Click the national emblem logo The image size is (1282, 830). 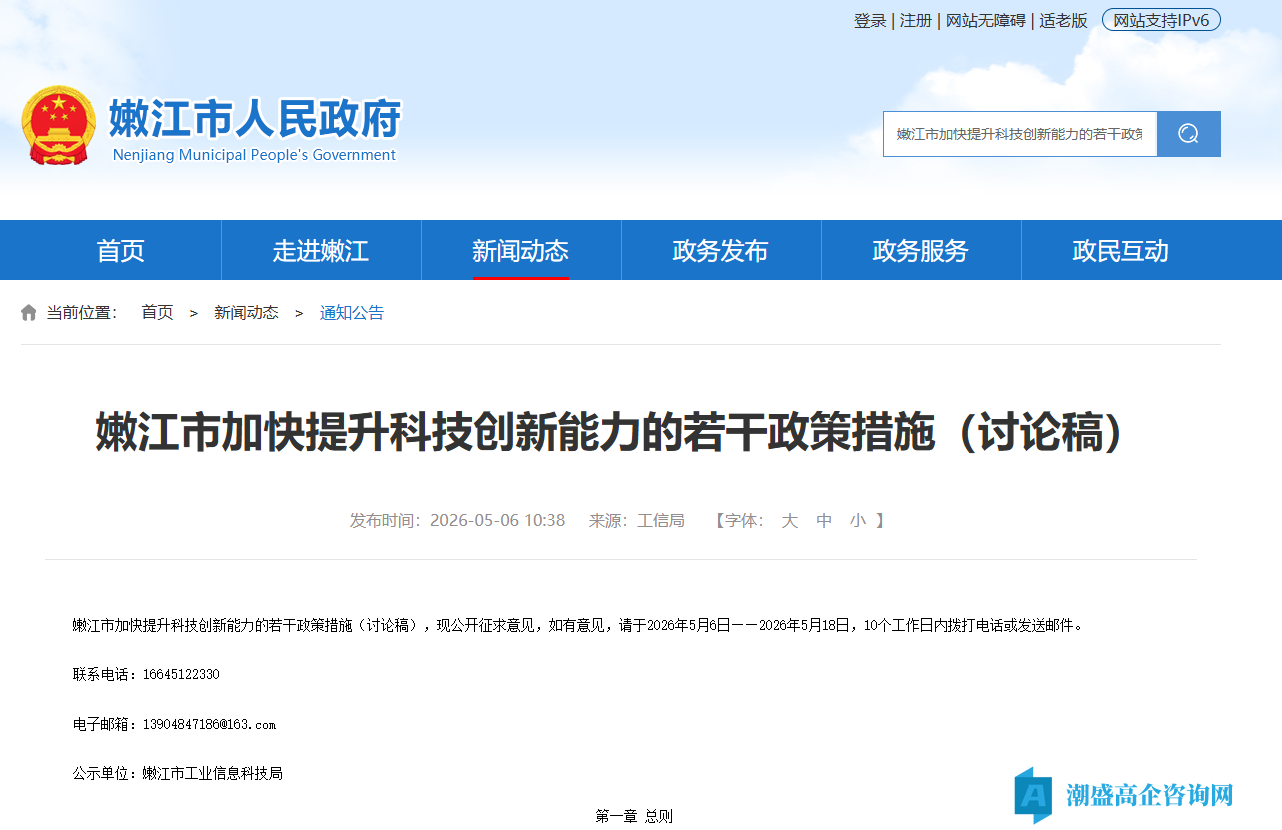[x=59, y=125]
